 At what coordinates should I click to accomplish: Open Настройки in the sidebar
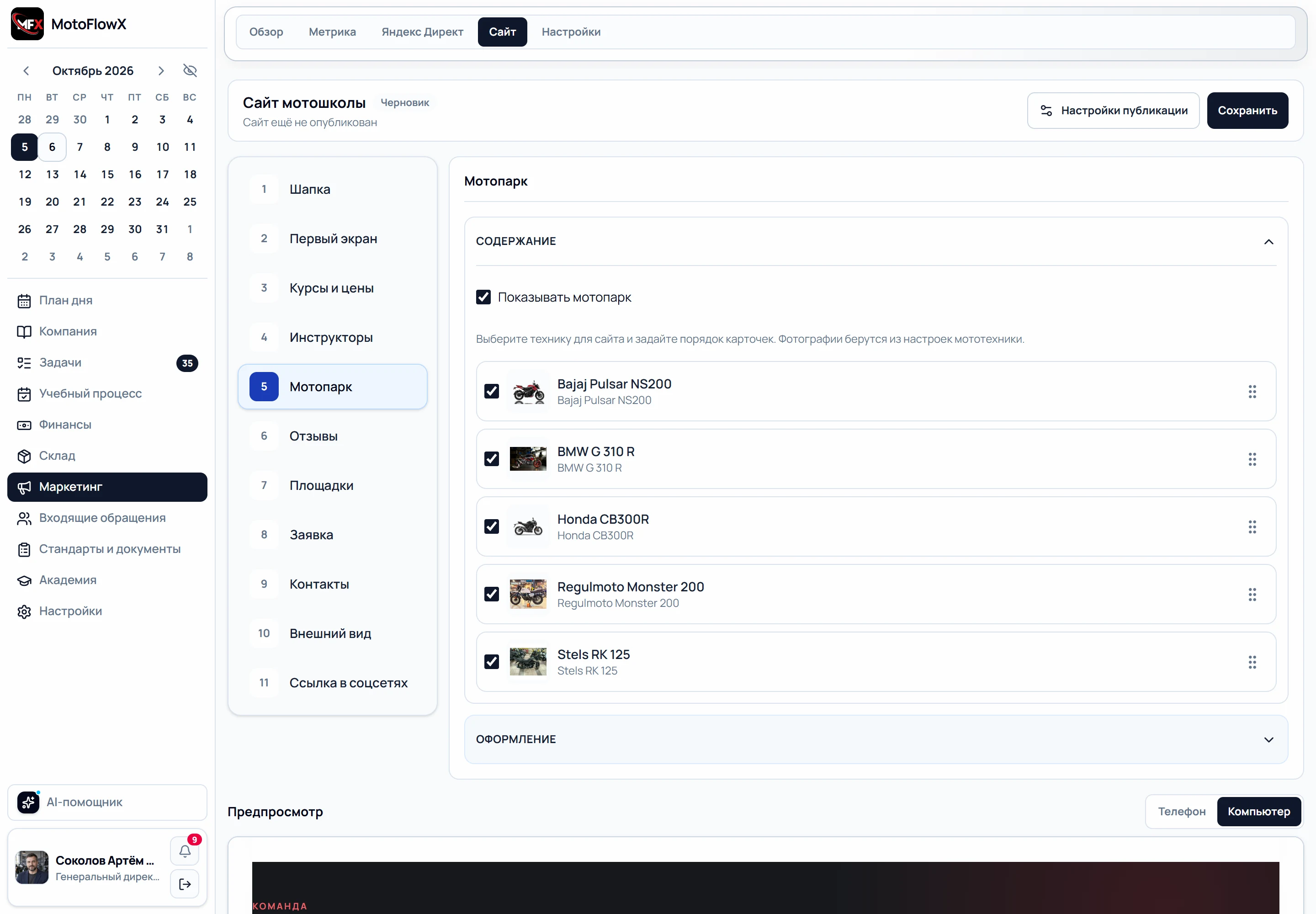pos(107,611)
